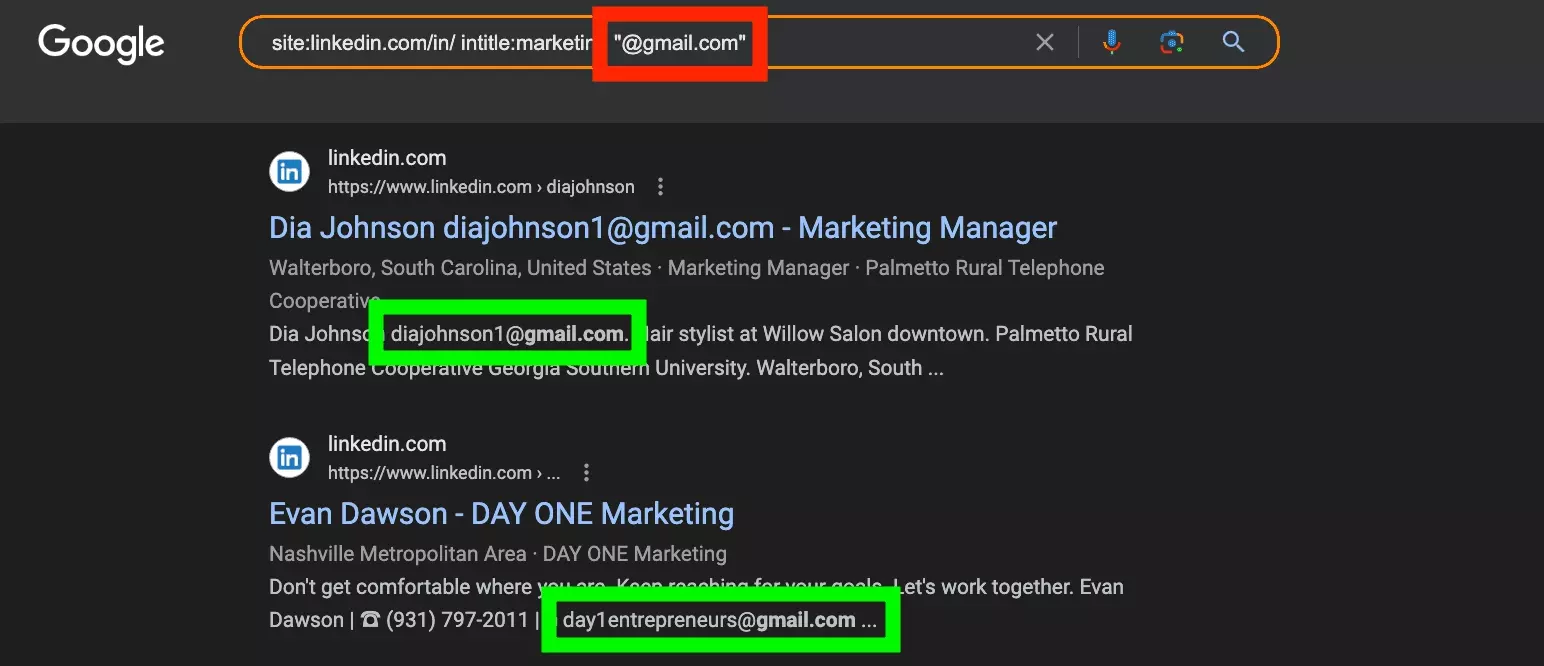Viewport: 1544px width, 666px height.
Task: Click linkedin.com domain above Evan Dawson result
Action: coord(387,443)
